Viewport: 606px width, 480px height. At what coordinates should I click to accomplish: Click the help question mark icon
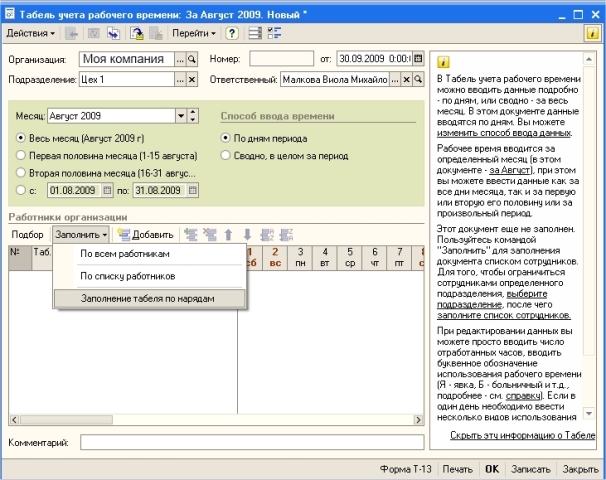click(232, 34)
